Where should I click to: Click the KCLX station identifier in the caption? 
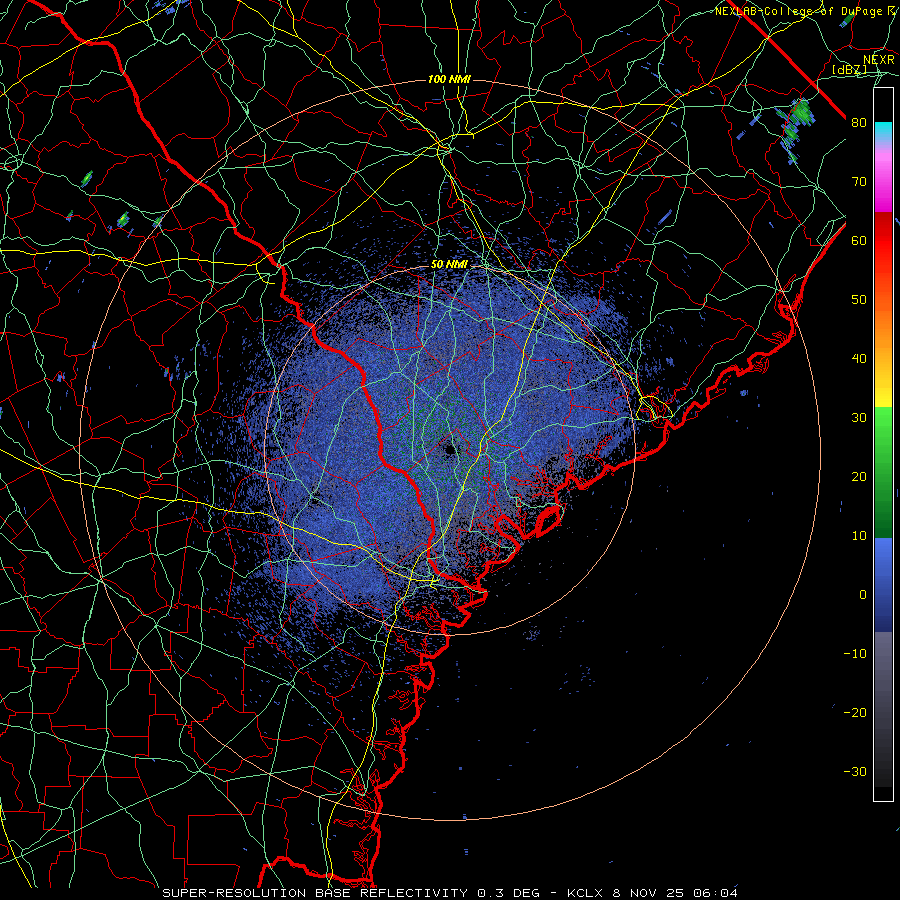point(585,893)
